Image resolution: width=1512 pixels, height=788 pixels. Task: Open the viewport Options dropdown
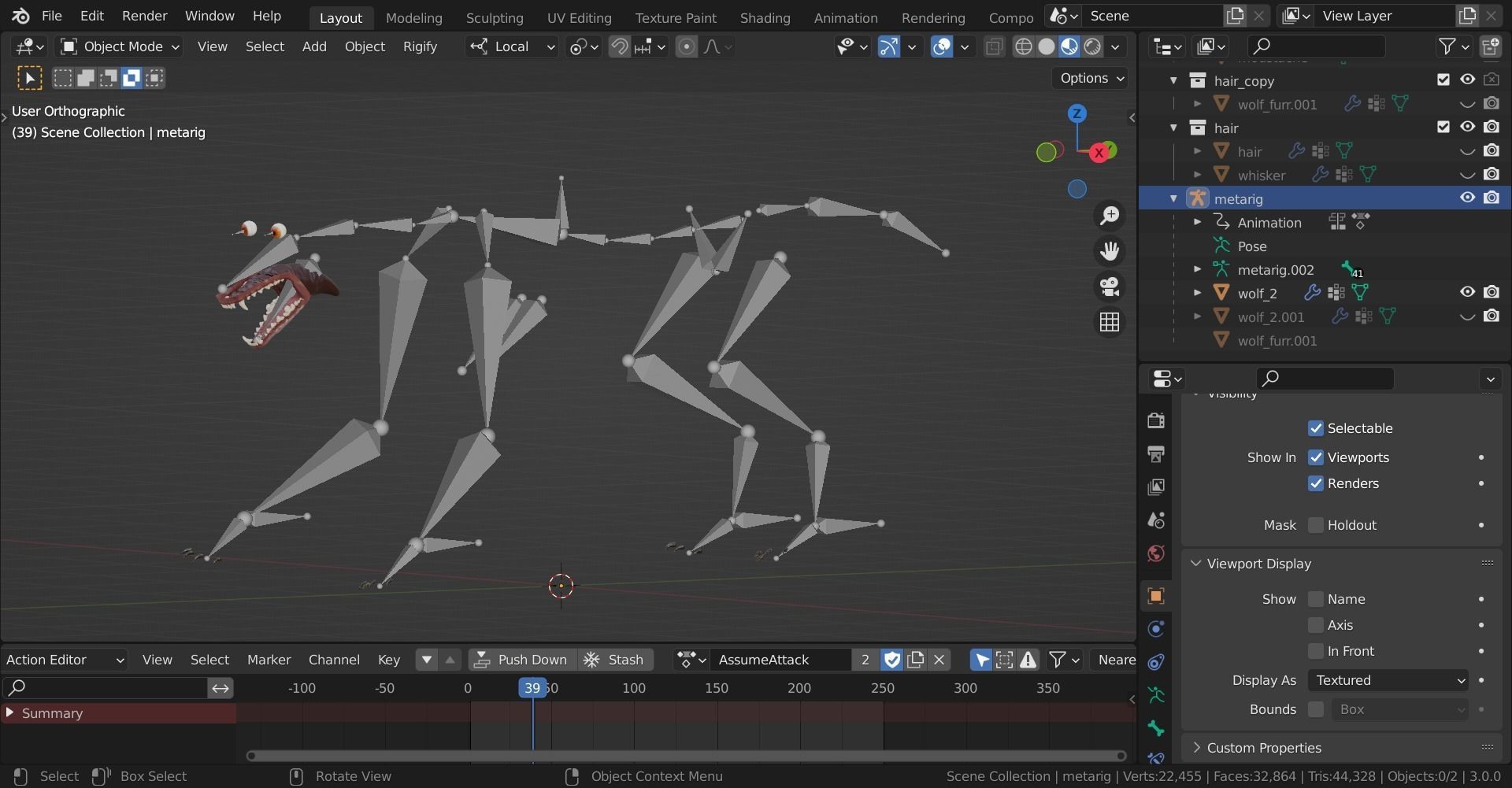1090,78
